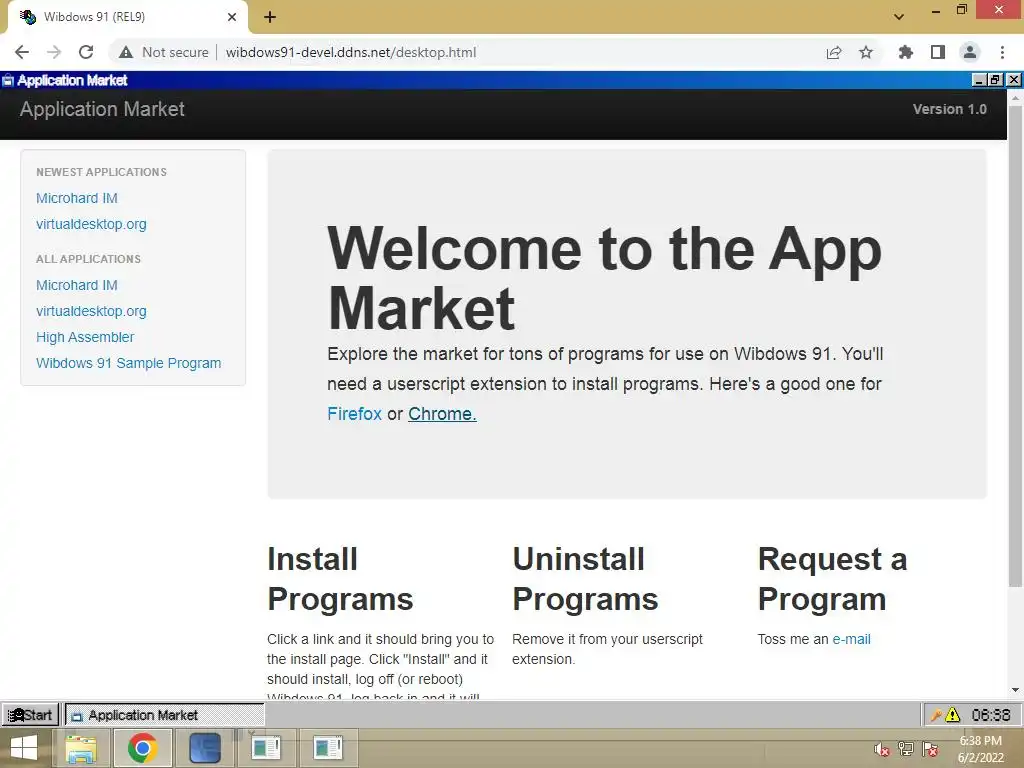Open virtualdesktop.org under Newest Applications

pyautogui.click(x=91, y=224)
